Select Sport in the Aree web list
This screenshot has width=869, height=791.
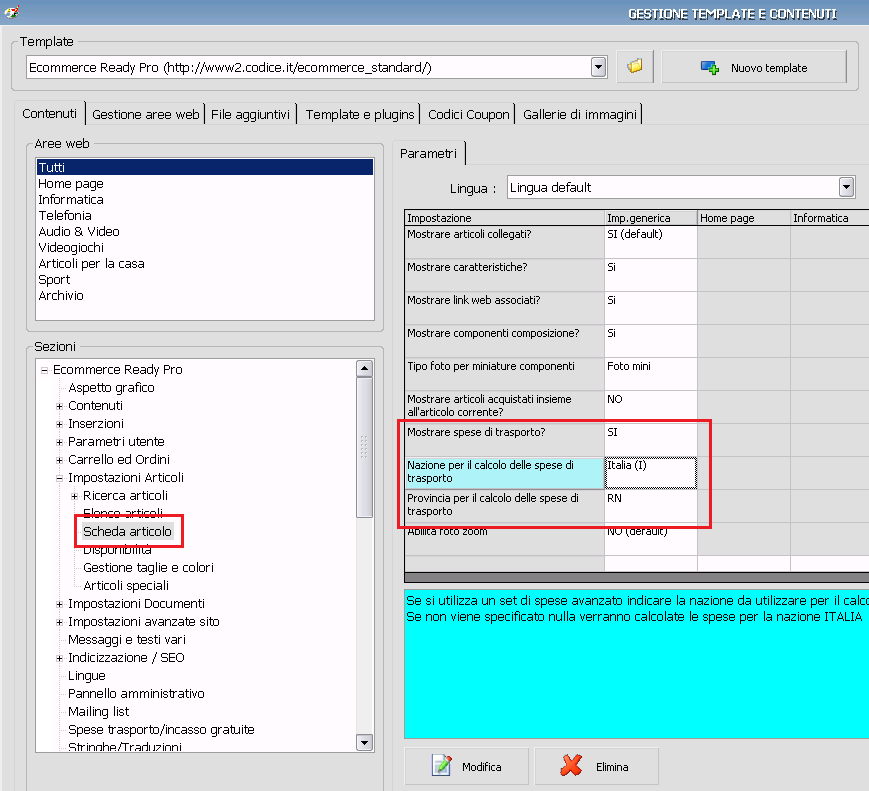click(x=205, y=280)
